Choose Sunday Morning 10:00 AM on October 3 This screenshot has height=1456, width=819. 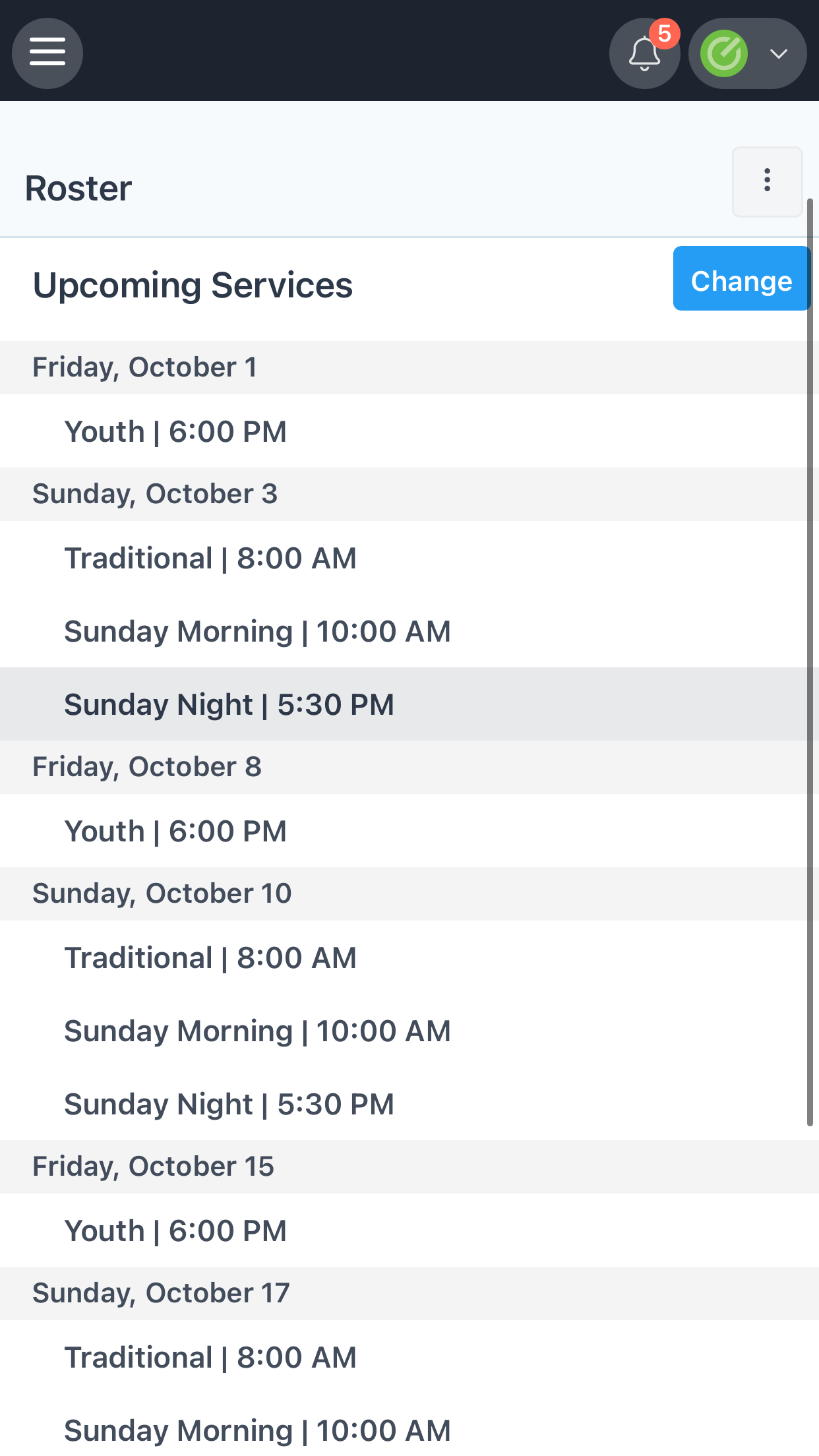point(409,631)
